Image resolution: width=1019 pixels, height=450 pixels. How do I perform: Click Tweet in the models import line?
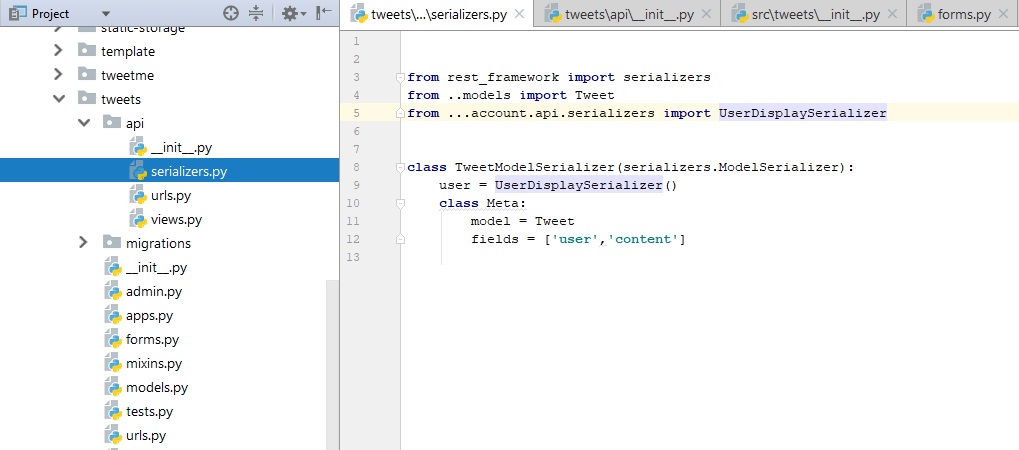tap(595, 96)
